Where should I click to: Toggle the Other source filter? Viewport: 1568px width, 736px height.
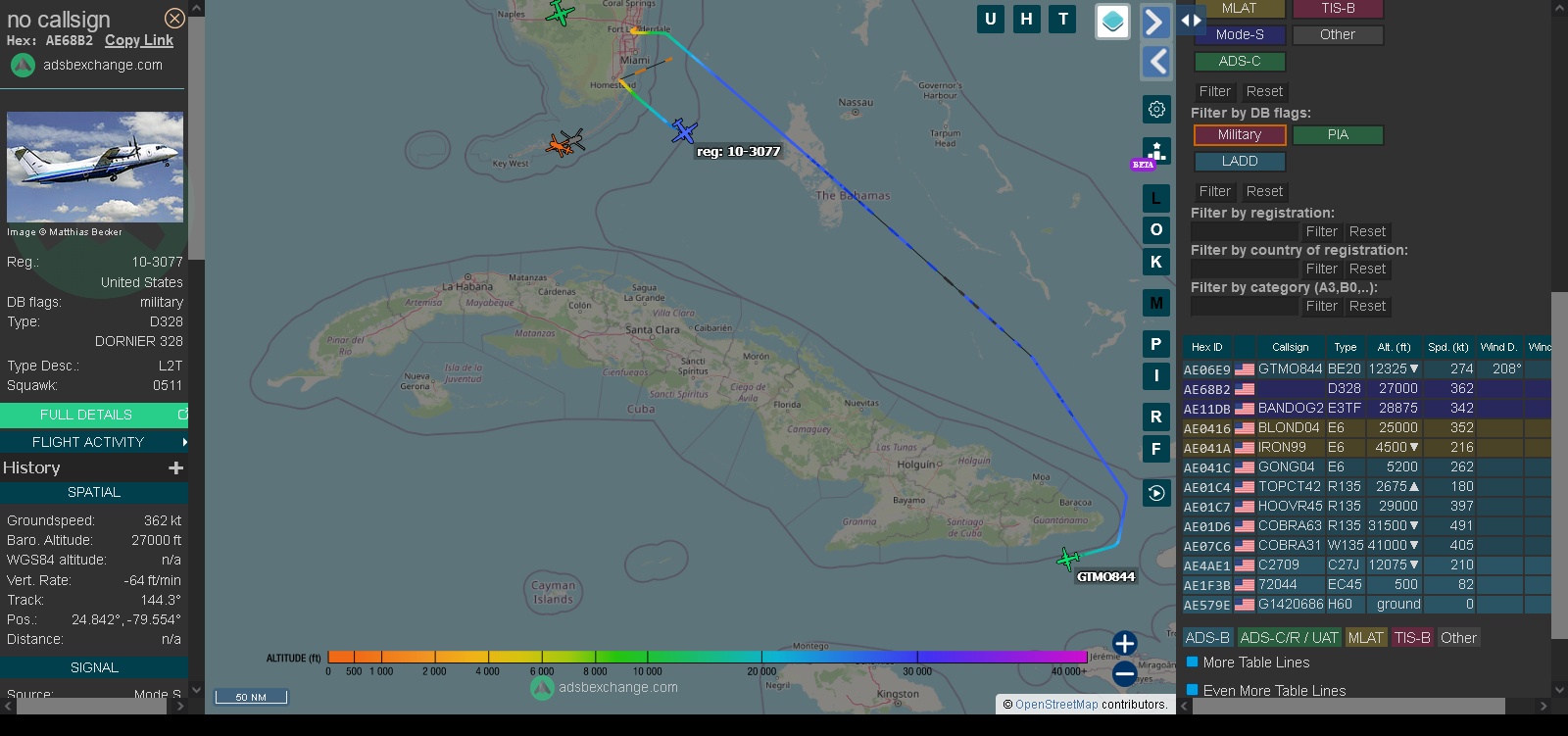tap(1338, 34)
